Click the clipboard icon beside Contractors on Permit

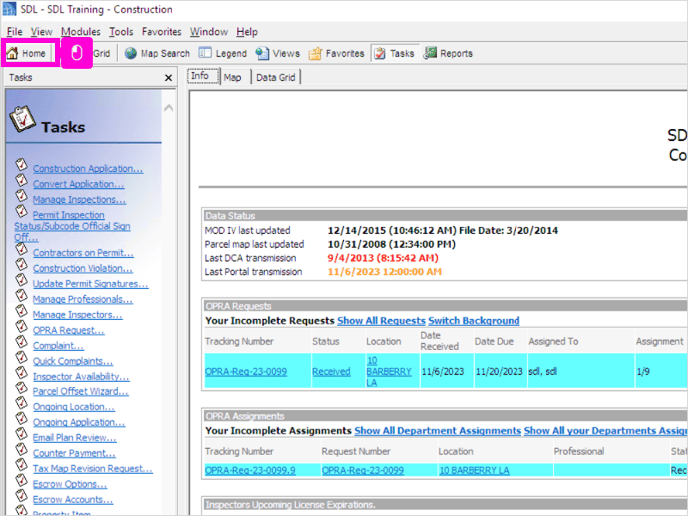click(22, 249)
